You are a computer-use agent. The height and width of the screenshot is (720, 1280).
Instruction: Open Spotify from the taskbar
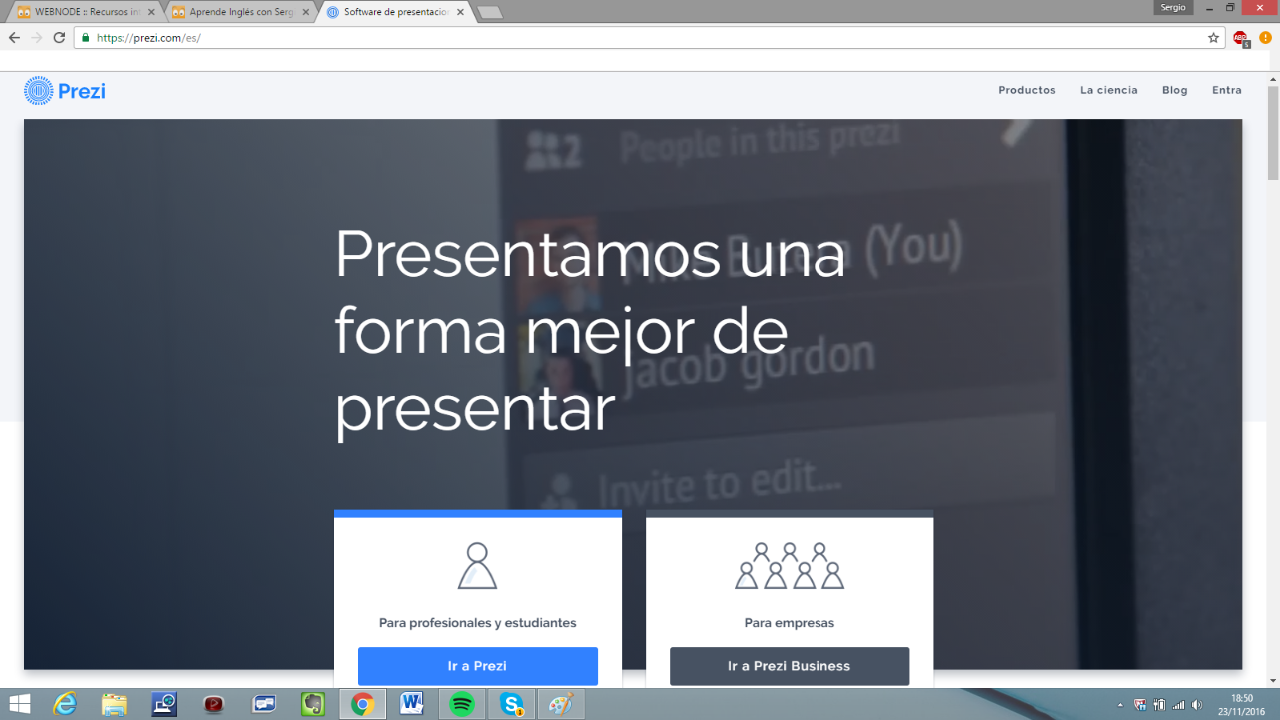(x=462, y=704)
